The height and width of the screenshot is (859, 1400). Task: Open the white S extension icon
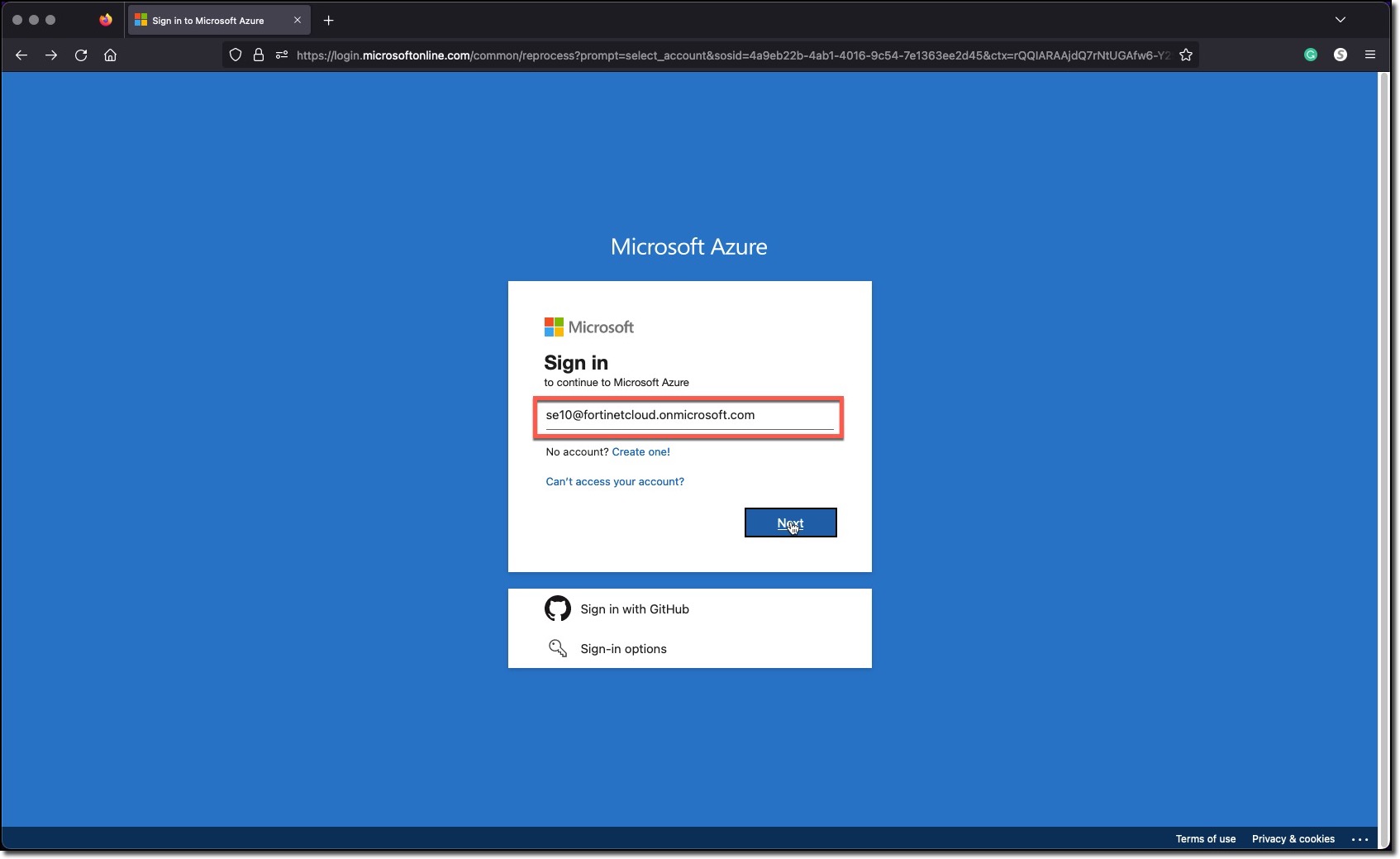click(x=1340, y=55)
